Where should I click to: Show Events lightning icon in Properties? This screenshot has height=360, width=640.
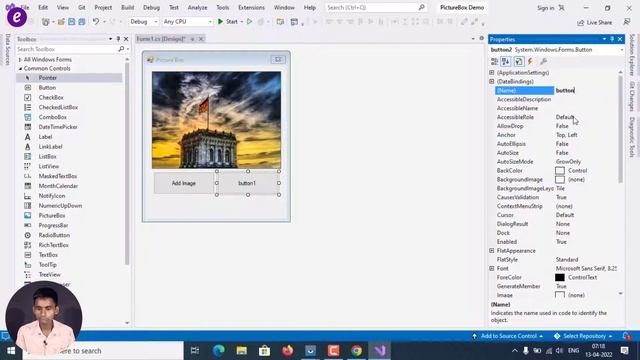click(x=530, y=61)
